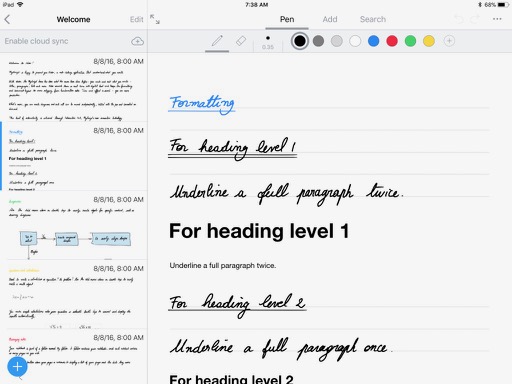Choose the red ink color
The height and width of the screenshot is (384, 512).
392,41
